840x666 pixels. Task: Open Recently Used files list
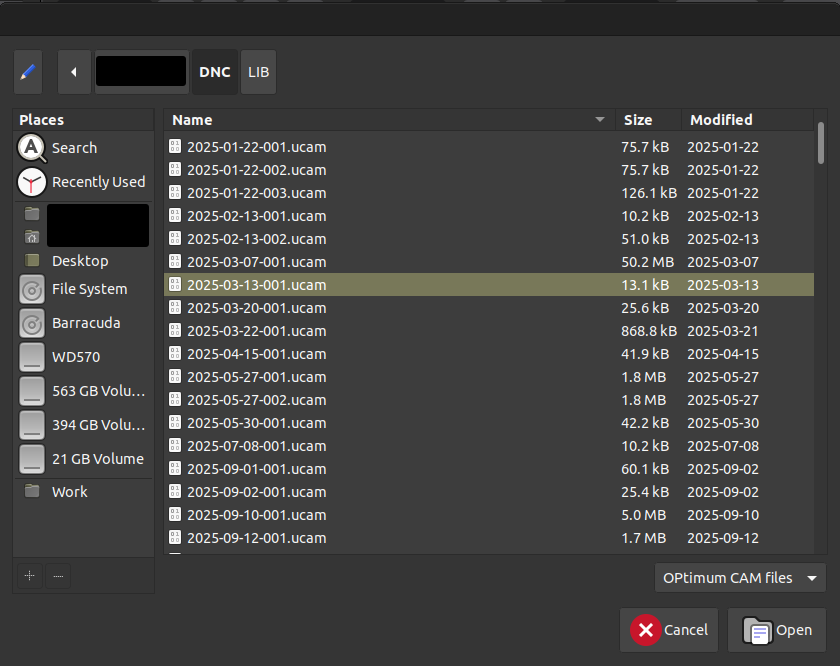click(98, 182)
